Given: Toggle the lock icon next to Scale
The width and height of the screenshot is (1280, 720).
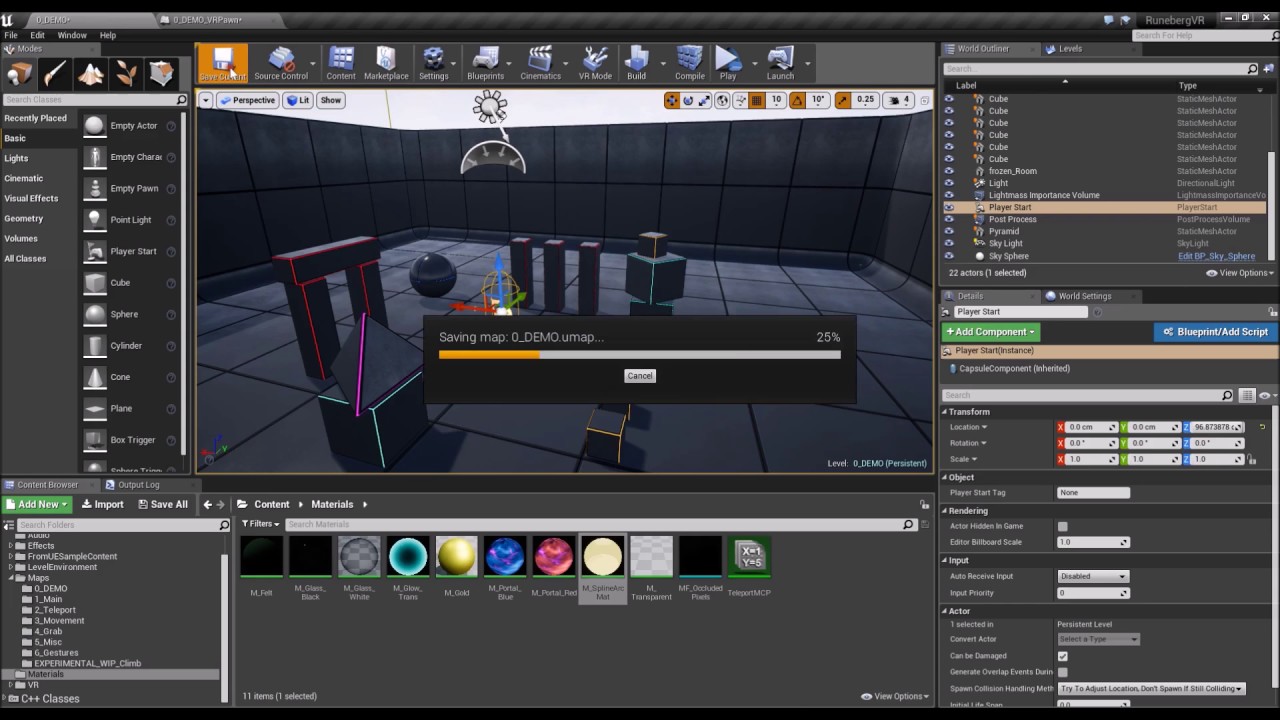Looking at the screenshot, I should (1252, 459).
